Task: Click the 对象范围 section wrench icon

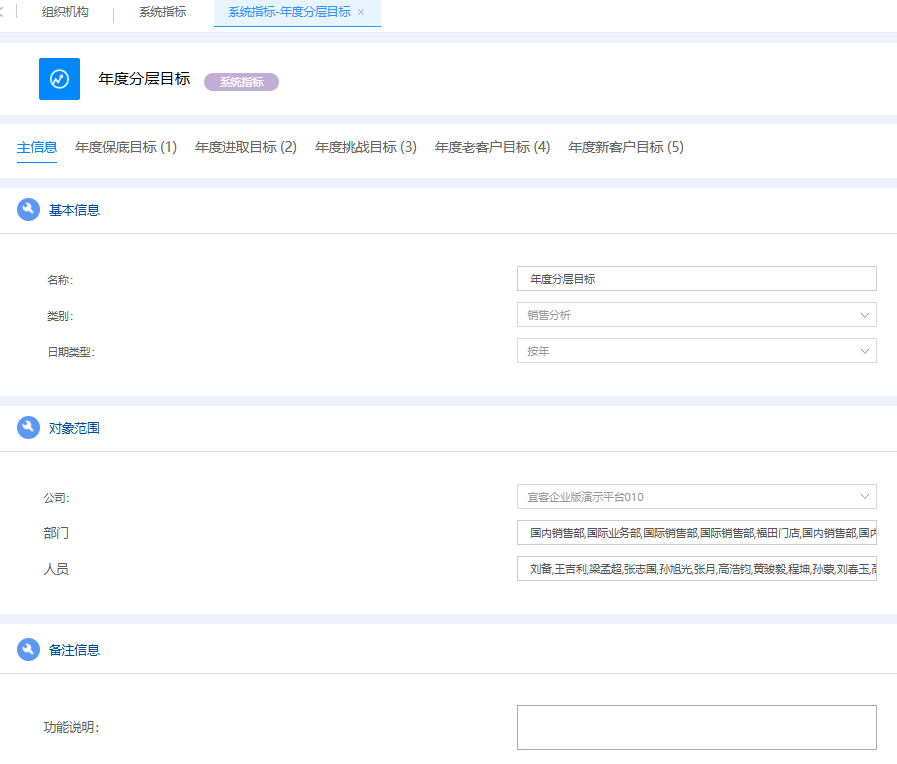Action: 28,428
